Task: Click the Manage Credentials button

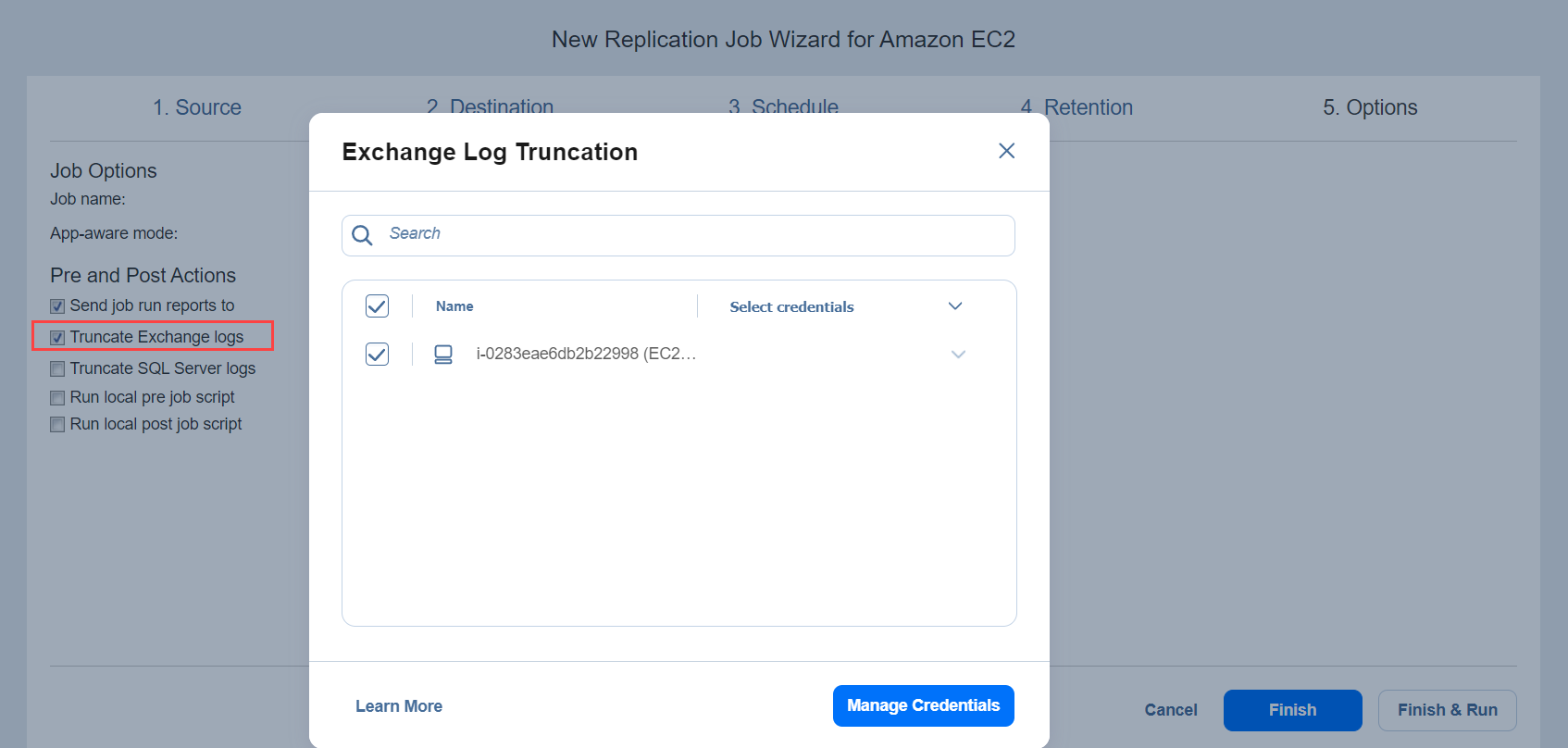Action: coord(923,705)
